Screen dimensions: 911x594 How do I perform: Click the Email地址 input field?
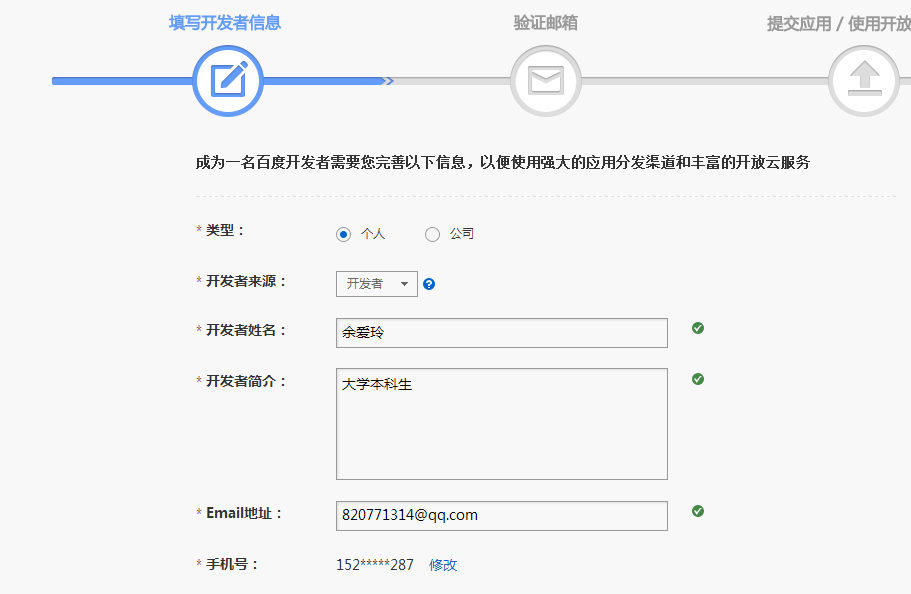tap(501, 516)
